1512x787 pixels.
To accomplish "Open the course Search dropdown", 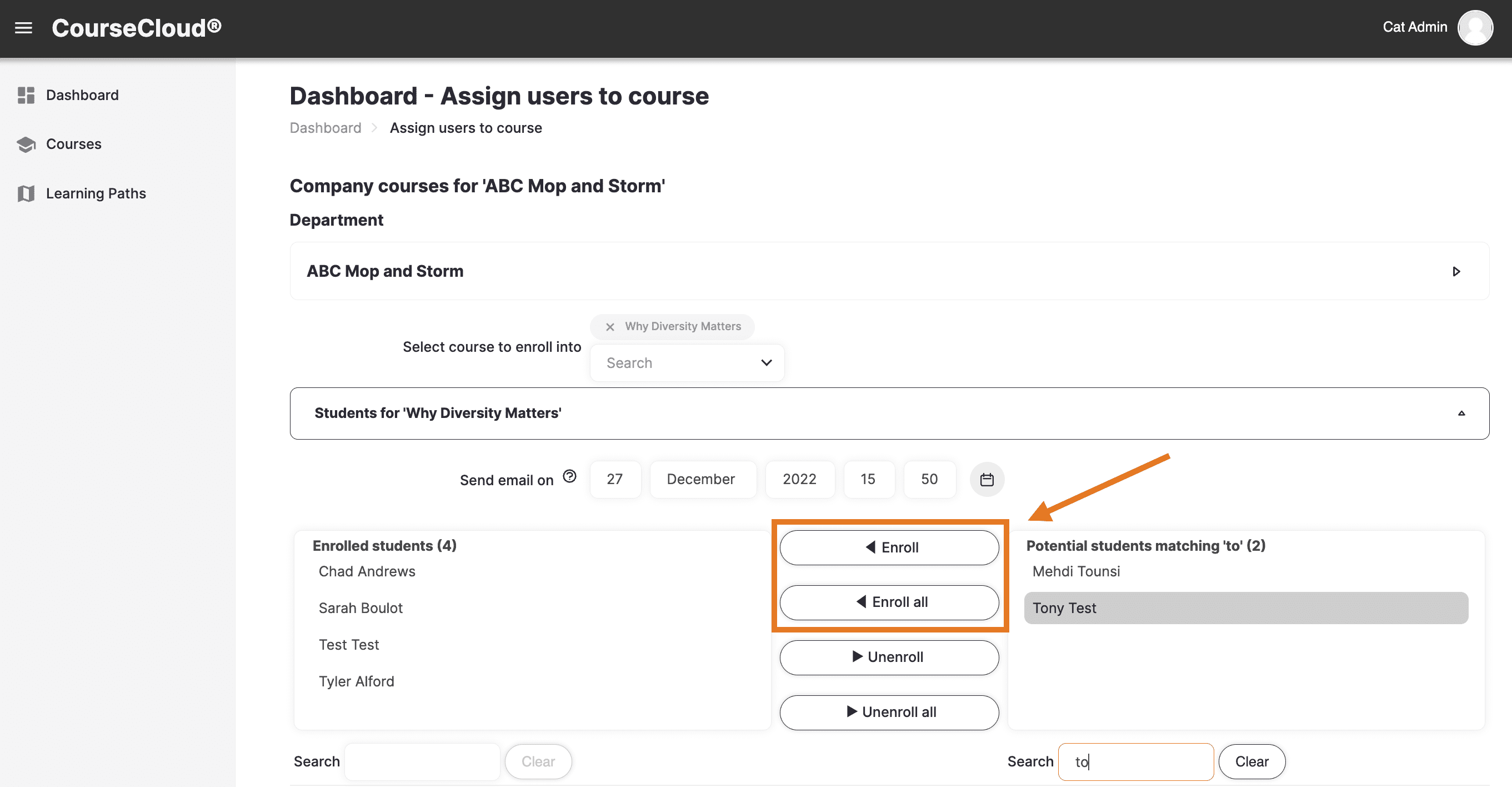I will (687, 363).
